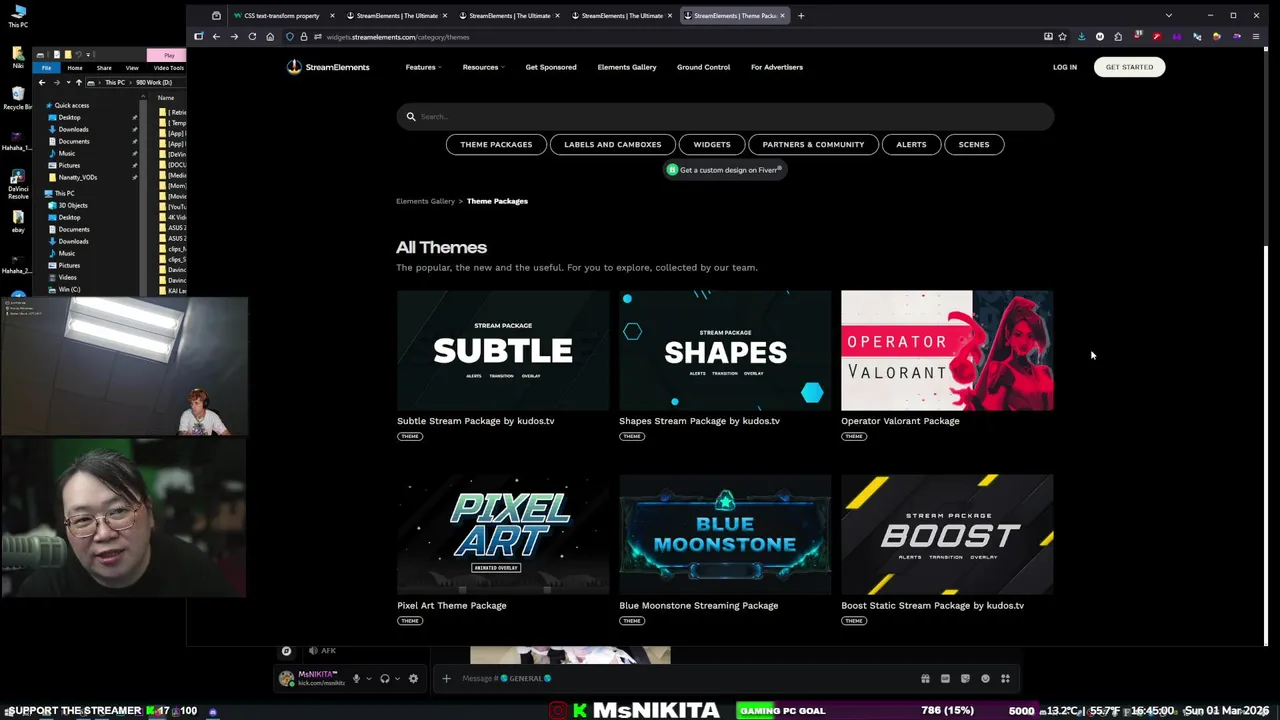Open File Explorer recent locations dropdown

tap(67, 82)
